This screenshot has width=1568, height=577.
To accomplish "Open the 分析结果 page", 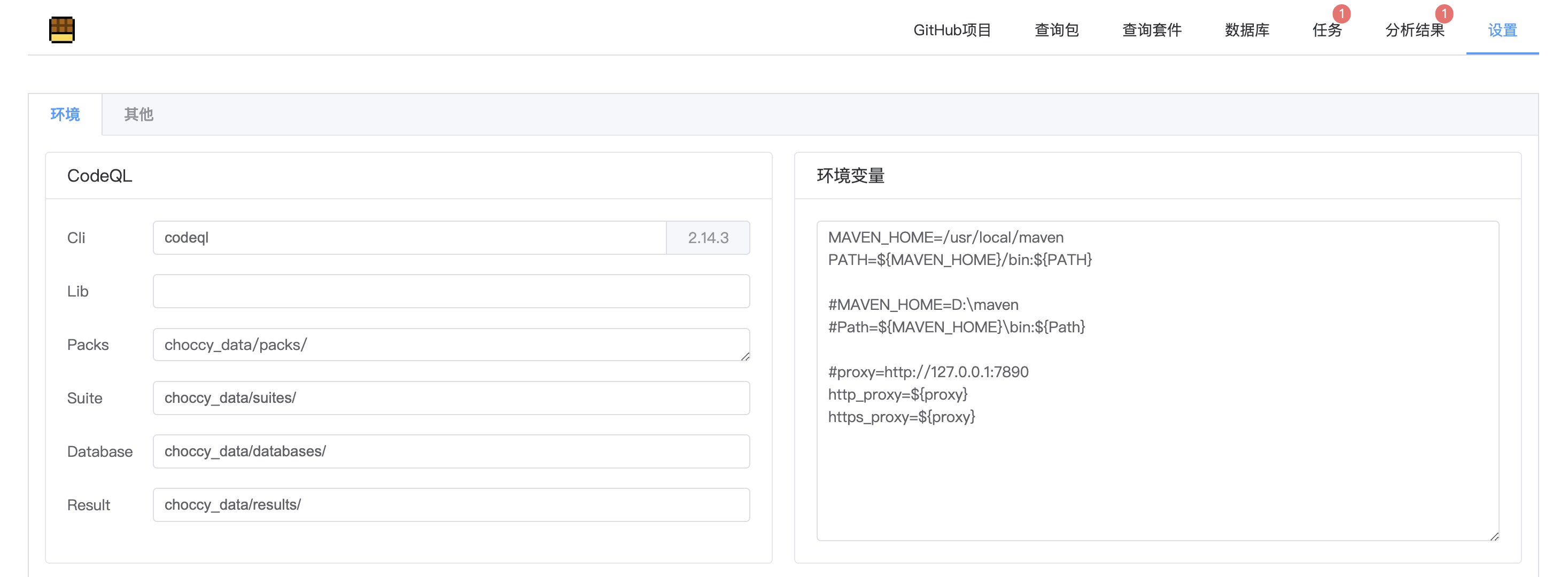I will 1414,30.
